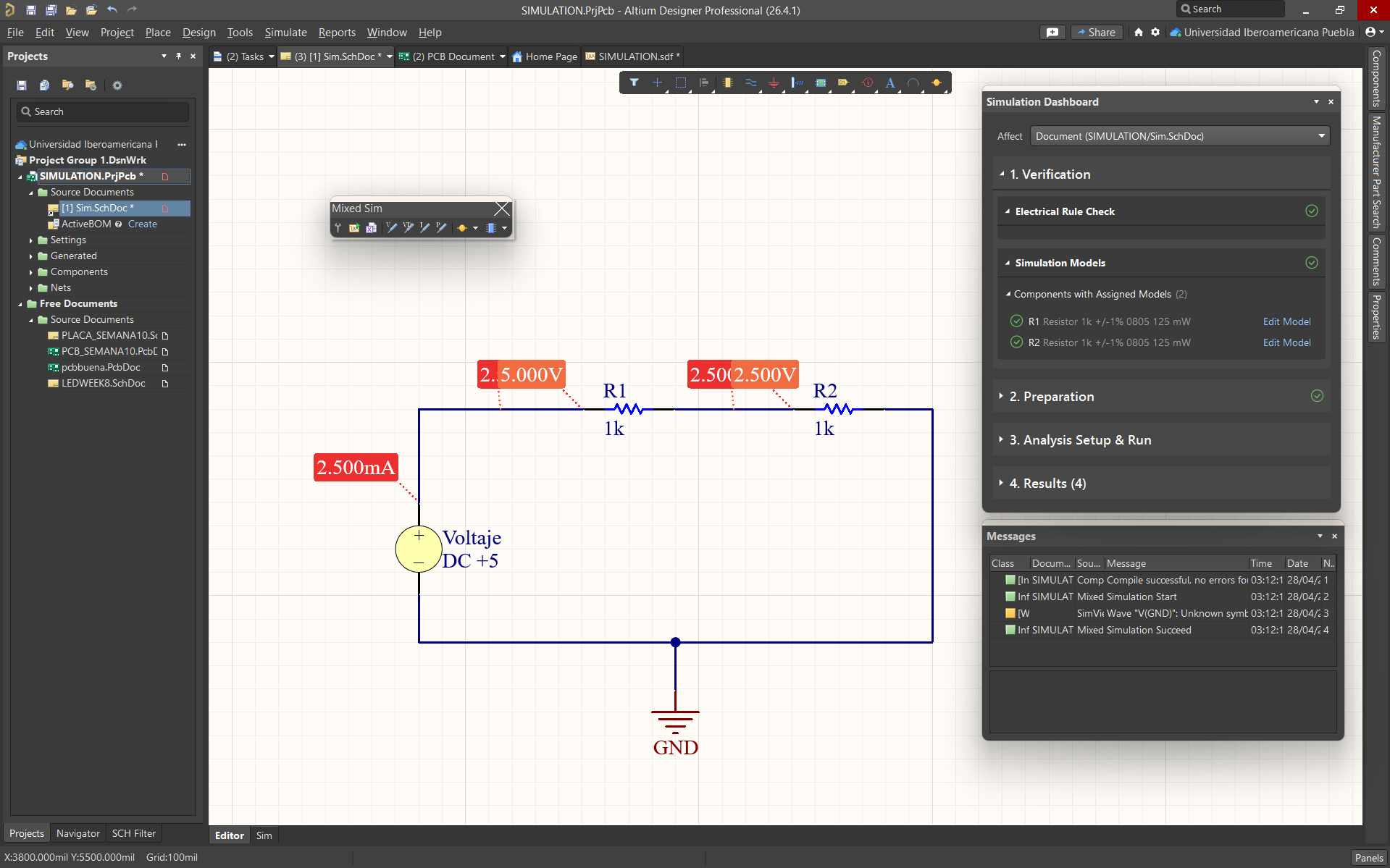Select the text string 'A' tool
The width and height of the screenshot is (1390, 868).
pyautogui.click(x=890, y=83)
